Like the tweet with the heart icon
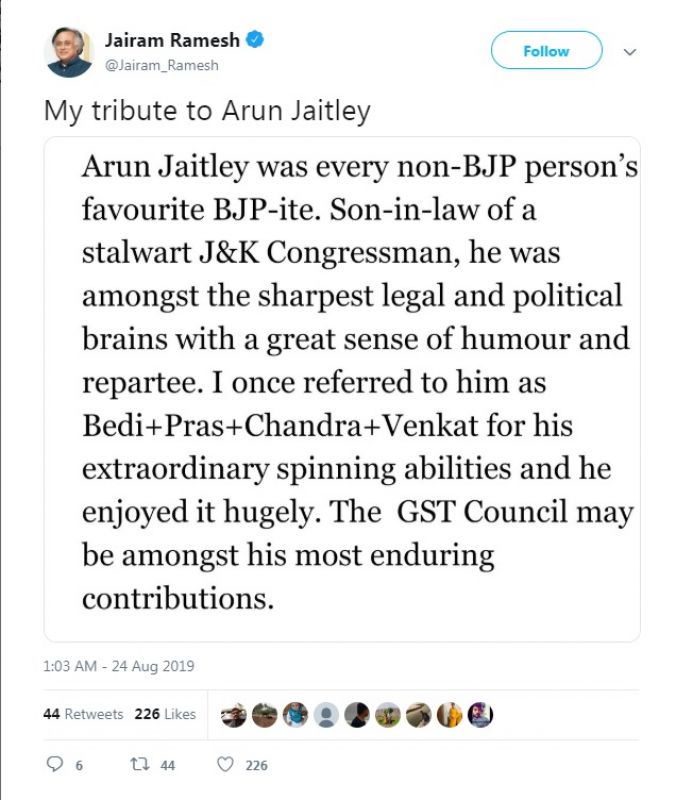 pyautogui.click(x=225, y=765)
